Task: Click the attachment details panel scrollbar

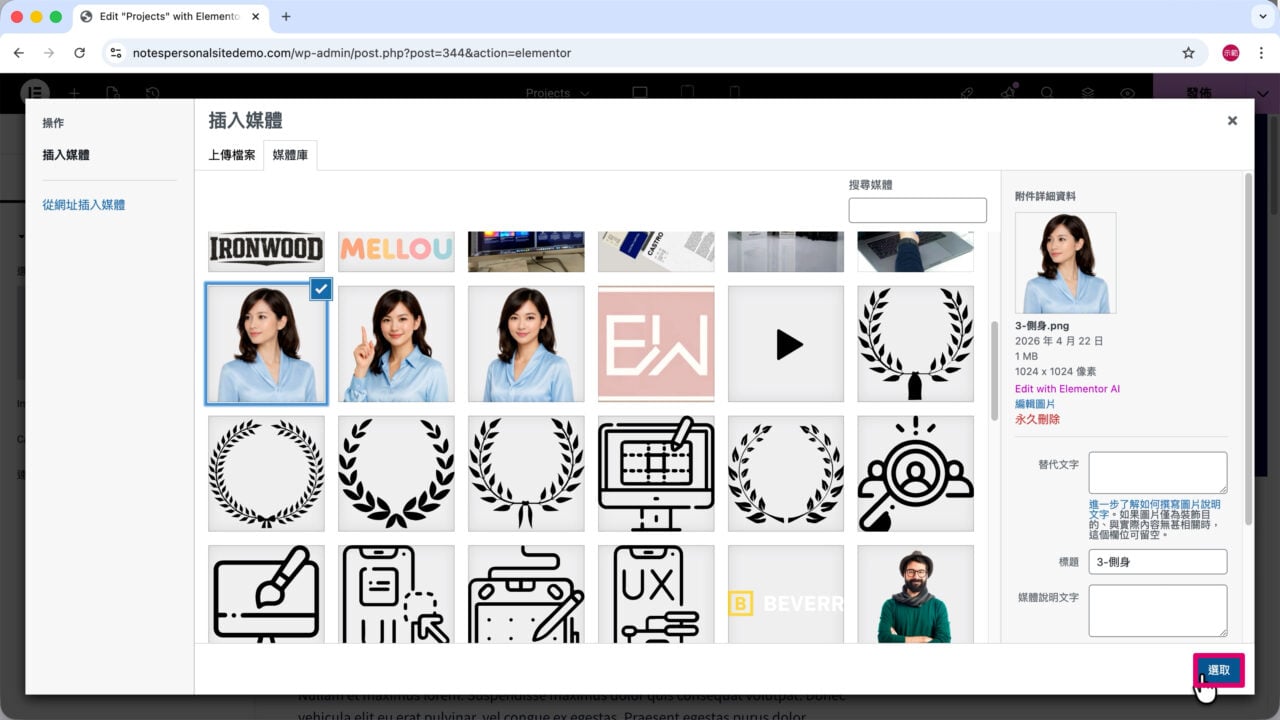Action: point(1248,350)
